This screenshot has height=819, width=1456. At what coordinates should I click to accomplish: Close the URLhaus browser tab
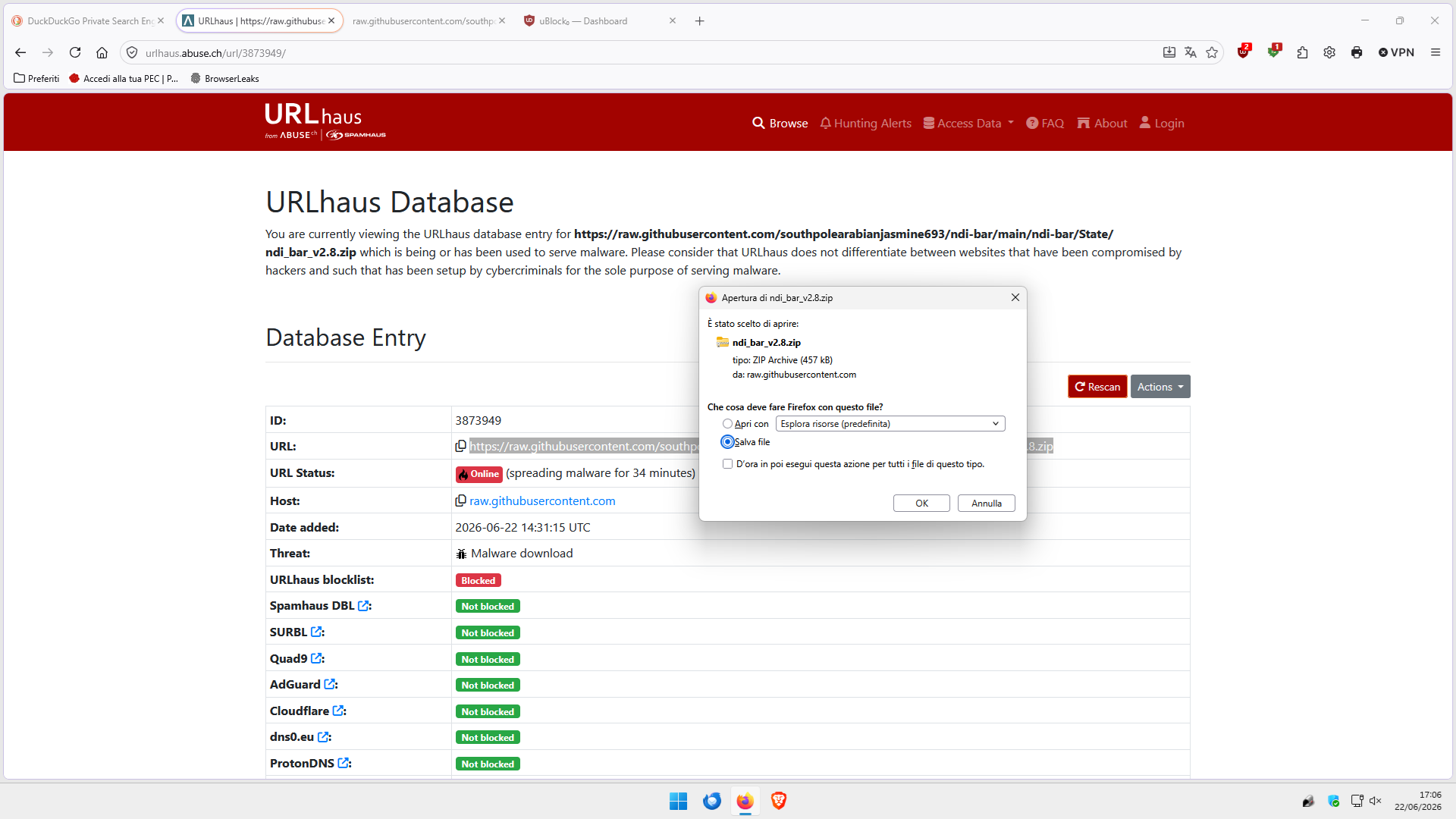click(331, 21)
